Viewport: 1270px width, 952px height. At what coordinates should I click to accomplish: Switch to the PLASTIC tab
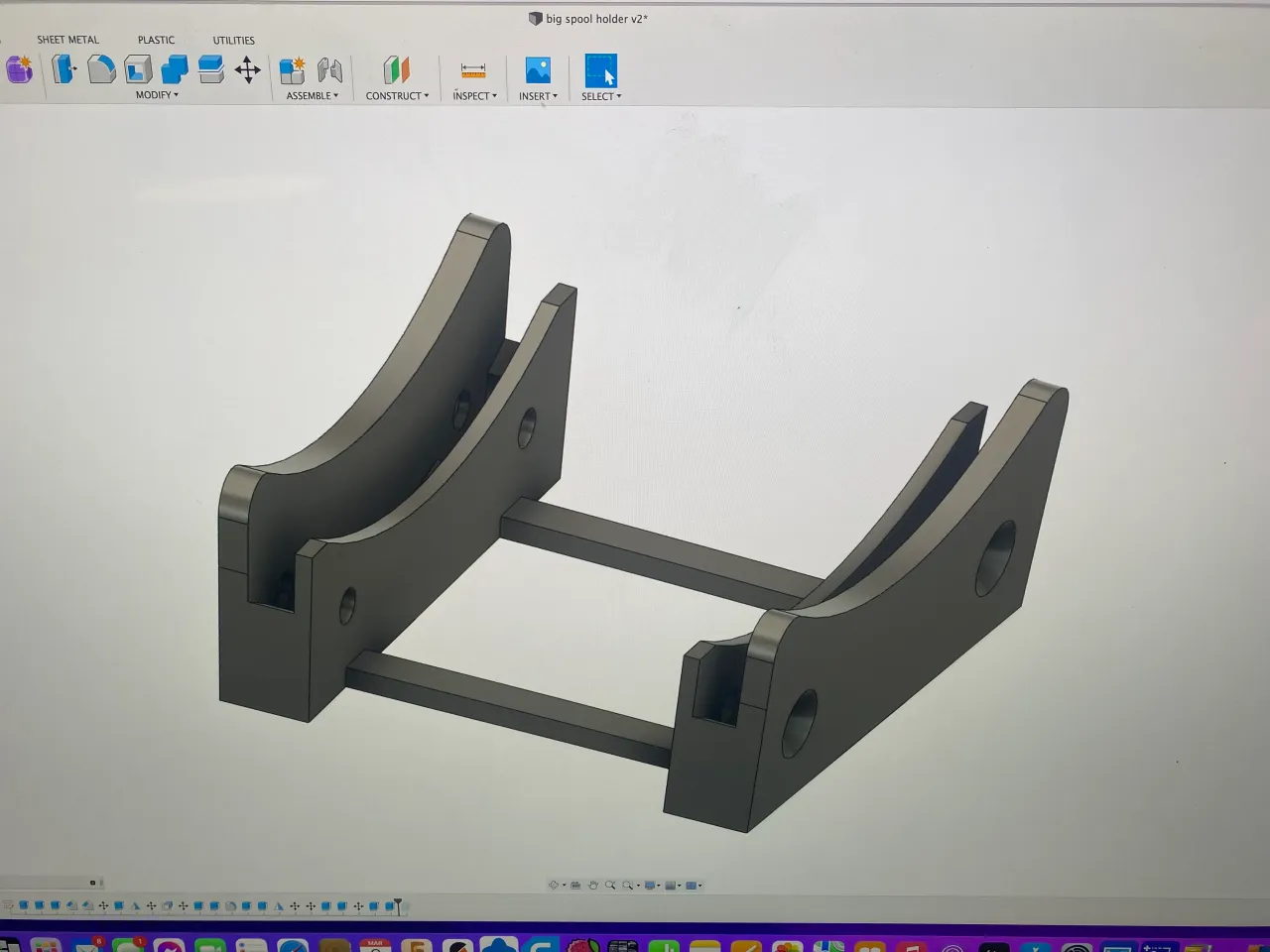[x=156, y=40]
